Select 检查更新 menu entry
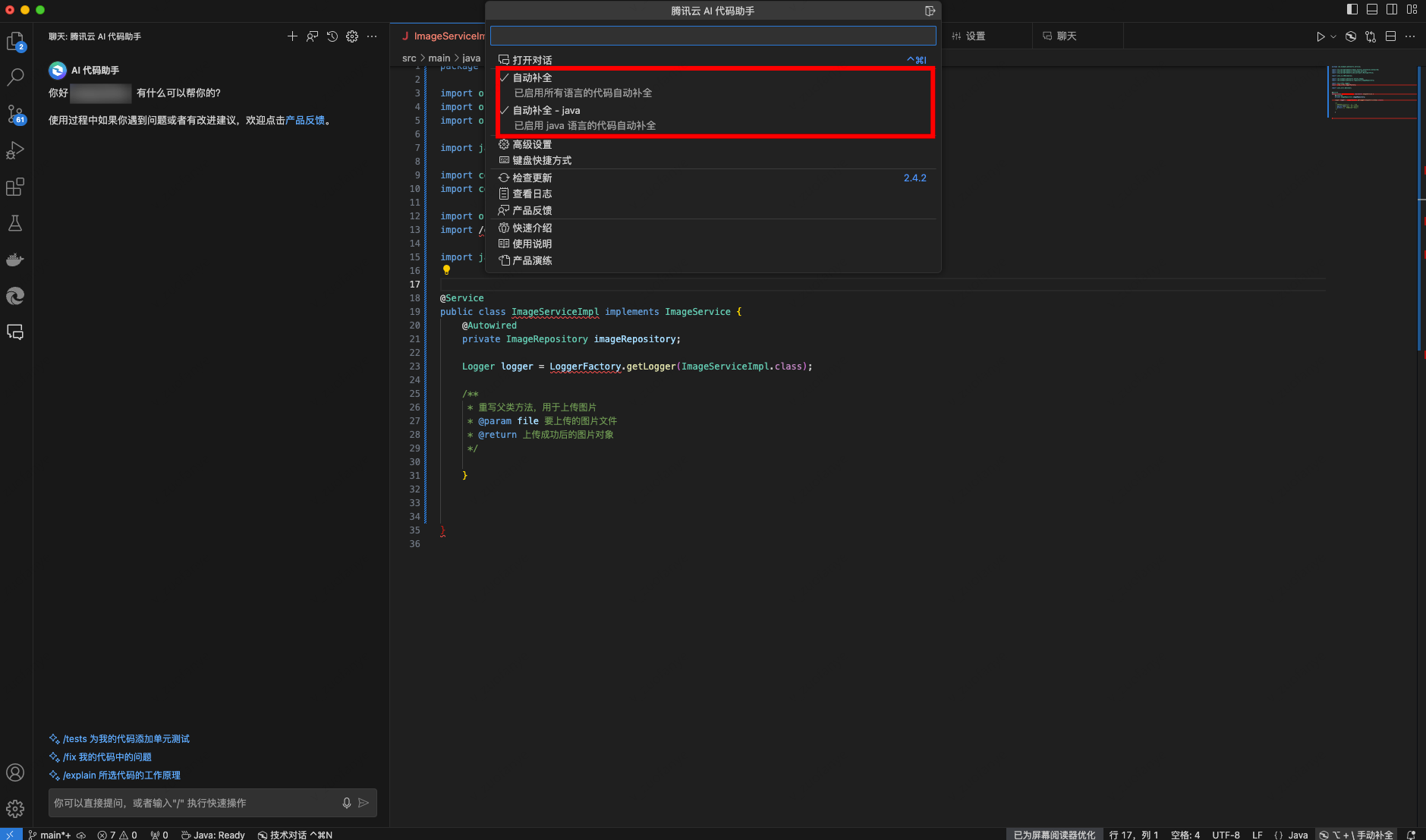Screen dimensions: 1426x840 tap(713, 178)
